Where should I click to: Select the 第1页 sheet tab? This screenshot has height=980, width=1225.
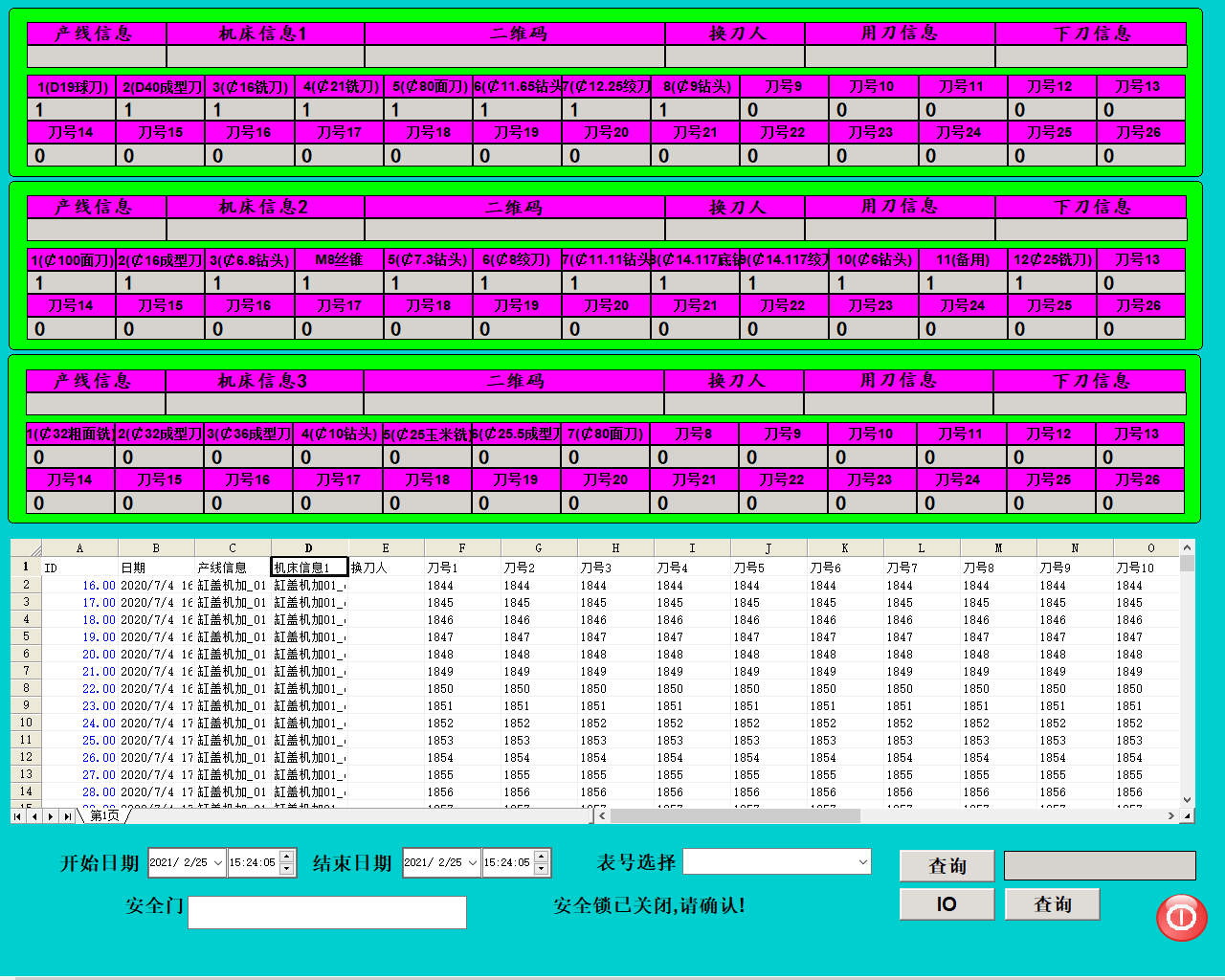pyautogui.click(x=104, y=816)
